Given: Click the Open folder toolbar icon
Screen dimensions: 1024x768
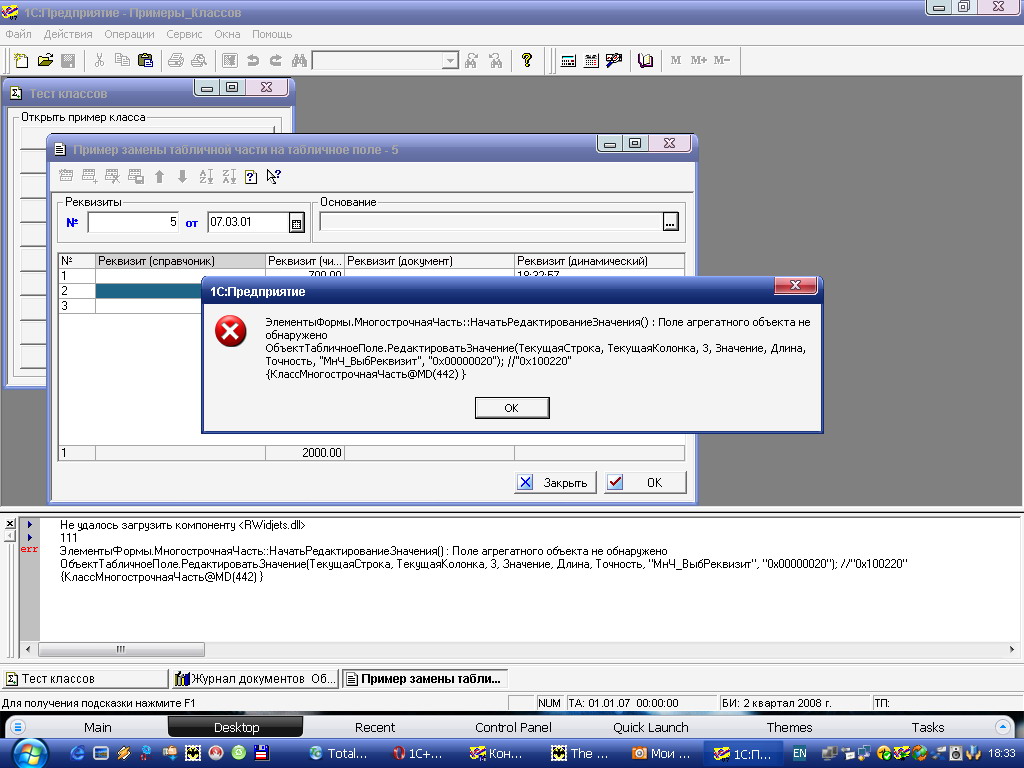Looking at the screenshot, I should pyautogui.click(x=45, y=60).
